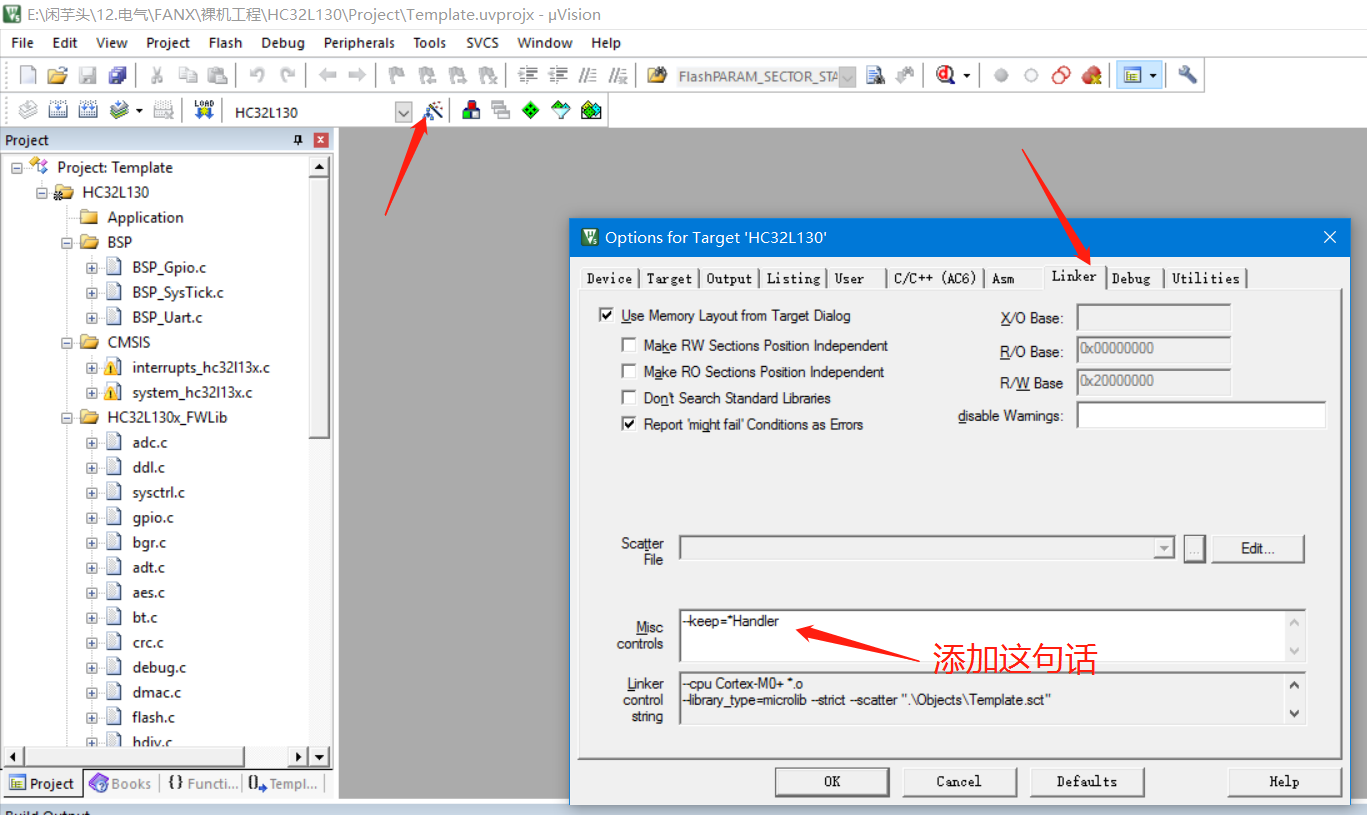The height and width of the screenshot is (815, 1367).
Task: Click OK in Options for Target
Action: (x=832, y=781)
